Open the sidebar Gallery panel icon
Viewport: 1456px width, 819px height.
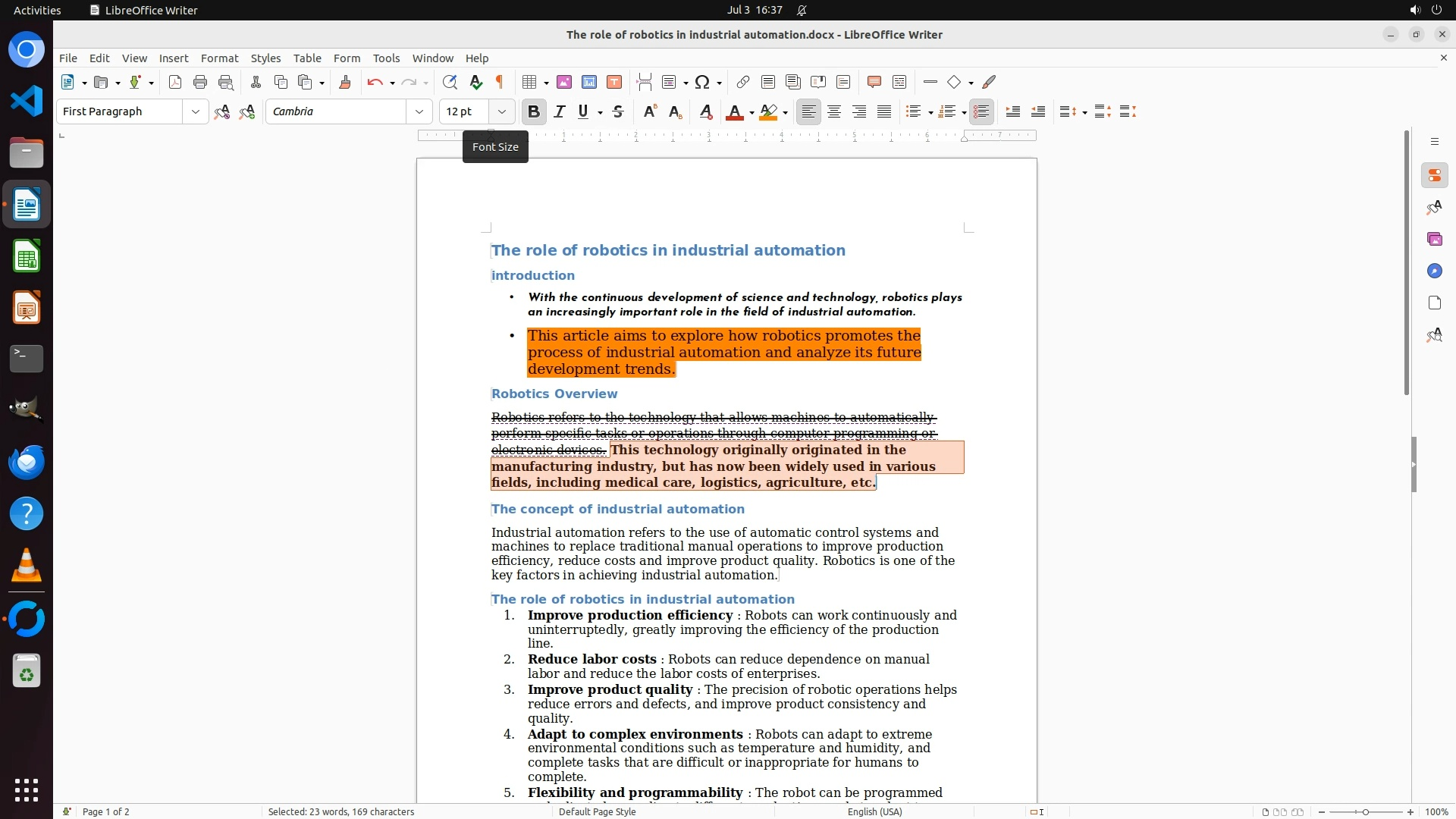click(x=1434, y=240)
